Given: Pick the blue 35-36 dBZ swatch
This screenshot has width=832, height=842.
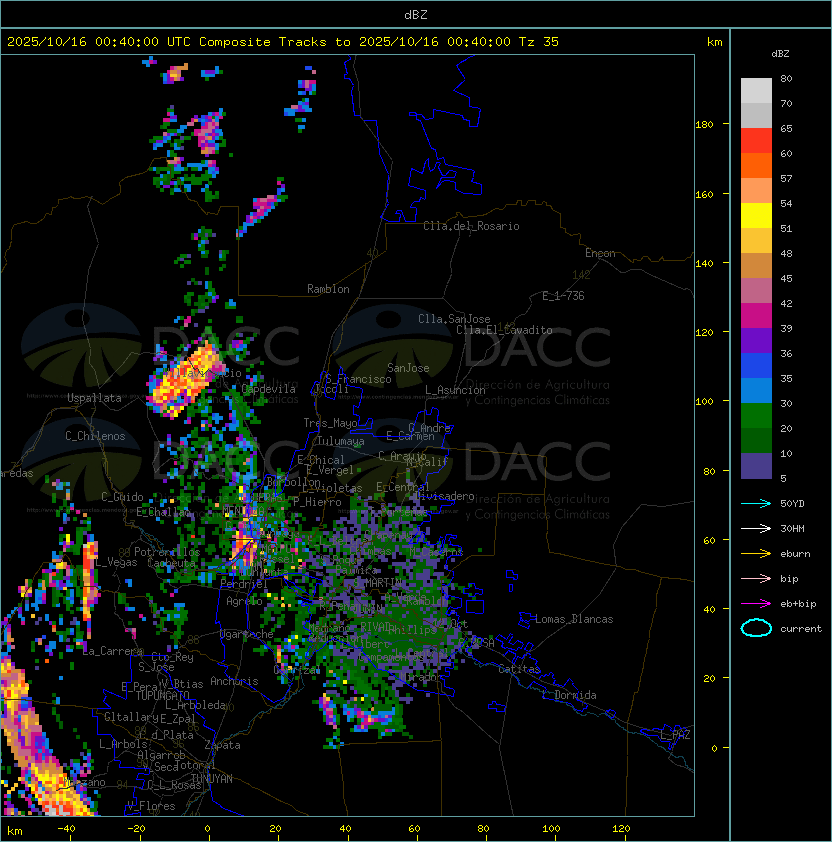Looking at the screenshot, I should pyautogui.click(x=756, y=366).
